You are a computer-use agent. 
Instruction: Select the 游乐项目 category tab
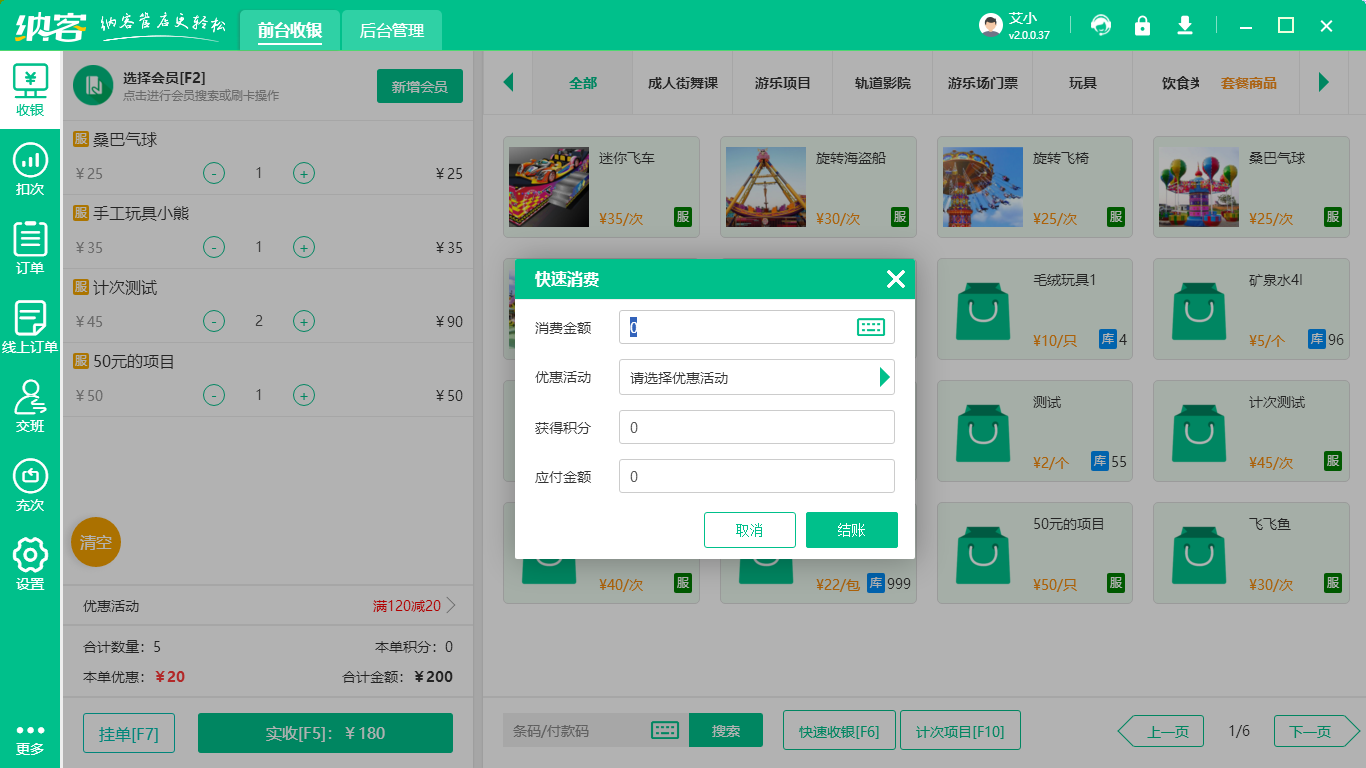point(782,84)
